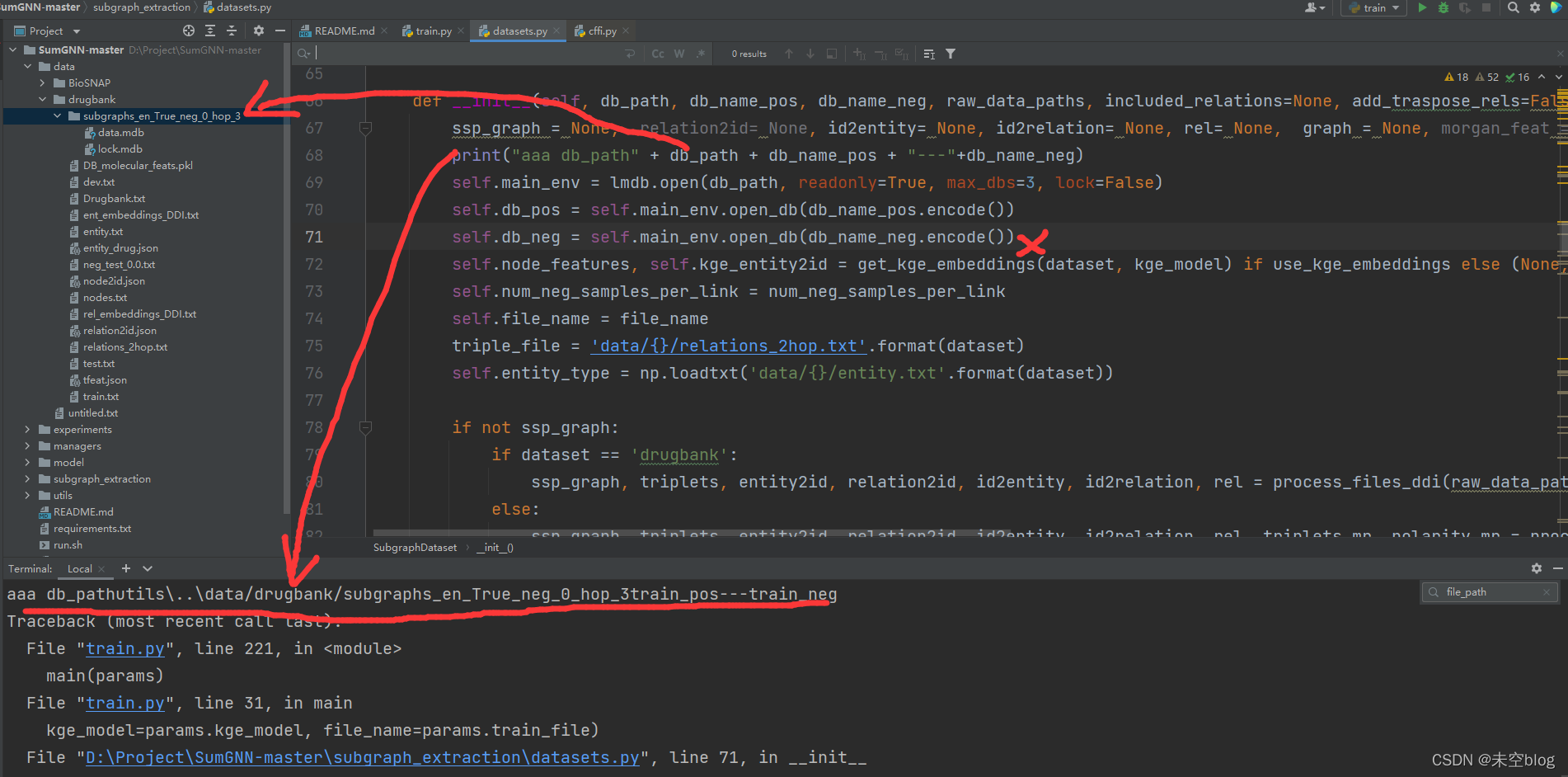Image resolution: width=1568 pixels, height=777 pixels.
Task: Open the Settings gear in the top toolbar
Action: pyautogui.click(x=1534, y=8)
